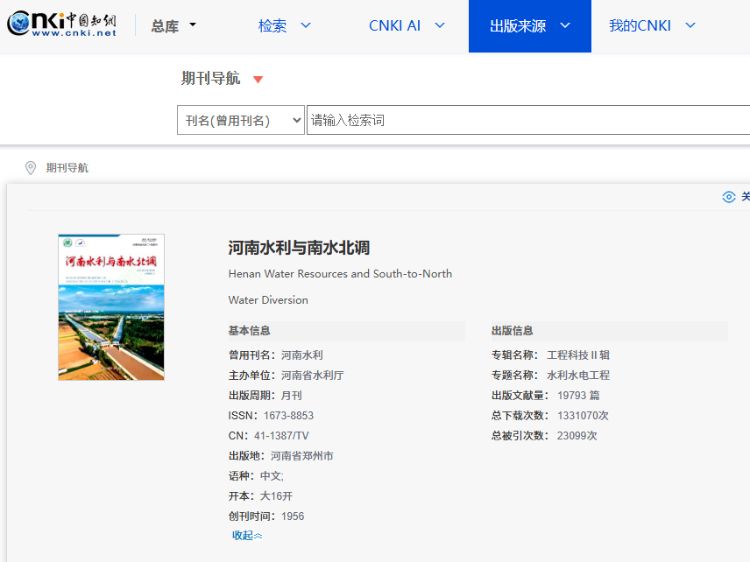Expand the 检索 menu arrow
Viewport: 750px width, 562px height.
tap(306, 25)
